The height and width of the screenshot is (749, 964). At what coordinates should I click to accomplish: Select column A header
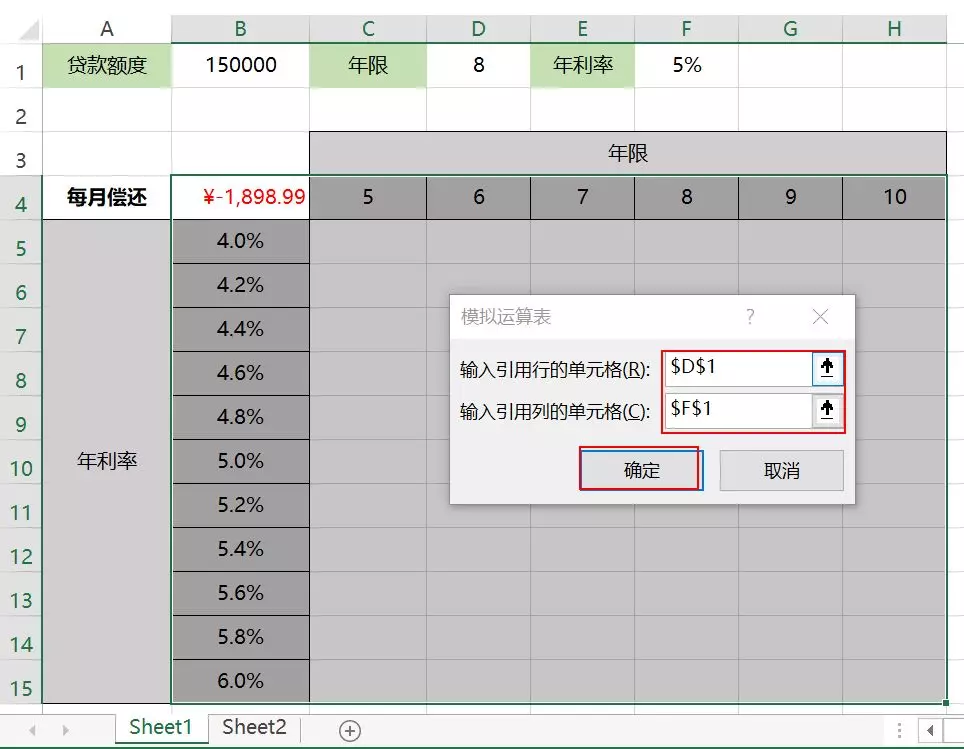(106, 29)
